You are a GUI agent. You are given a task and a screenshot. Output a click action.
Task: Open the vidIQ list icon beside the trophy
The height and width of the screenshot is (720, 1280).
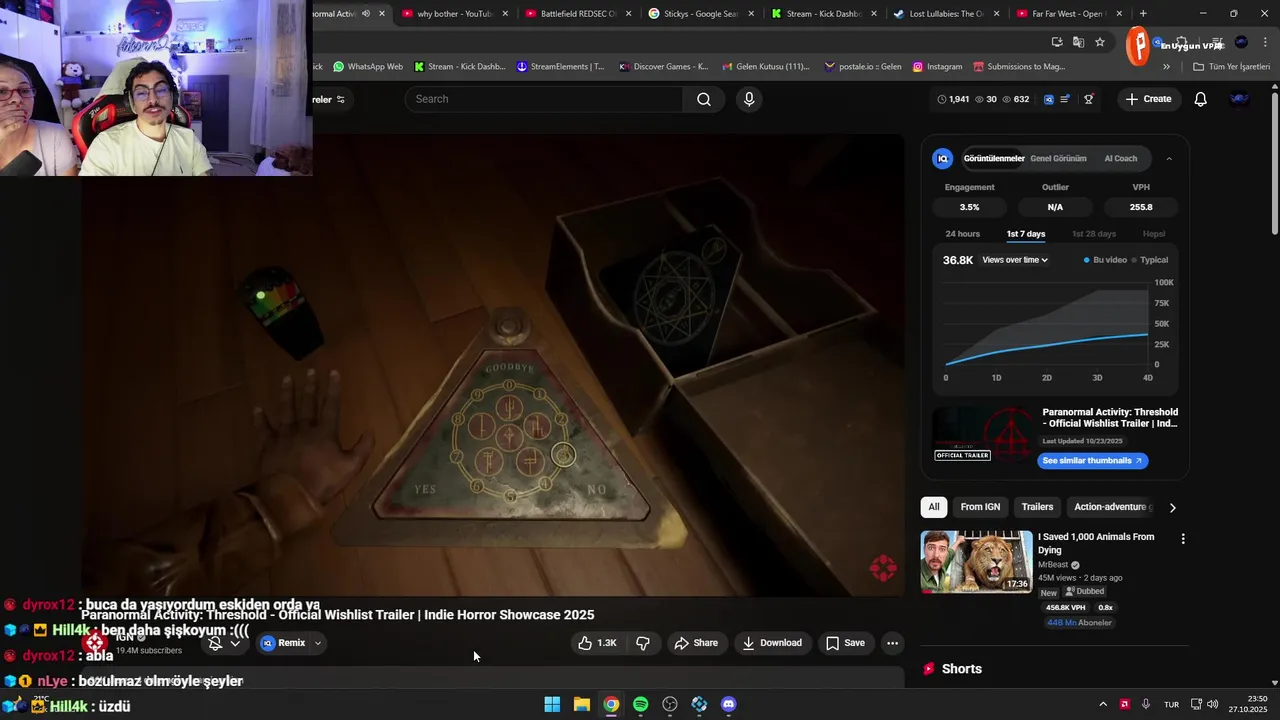click(1066, 99)
